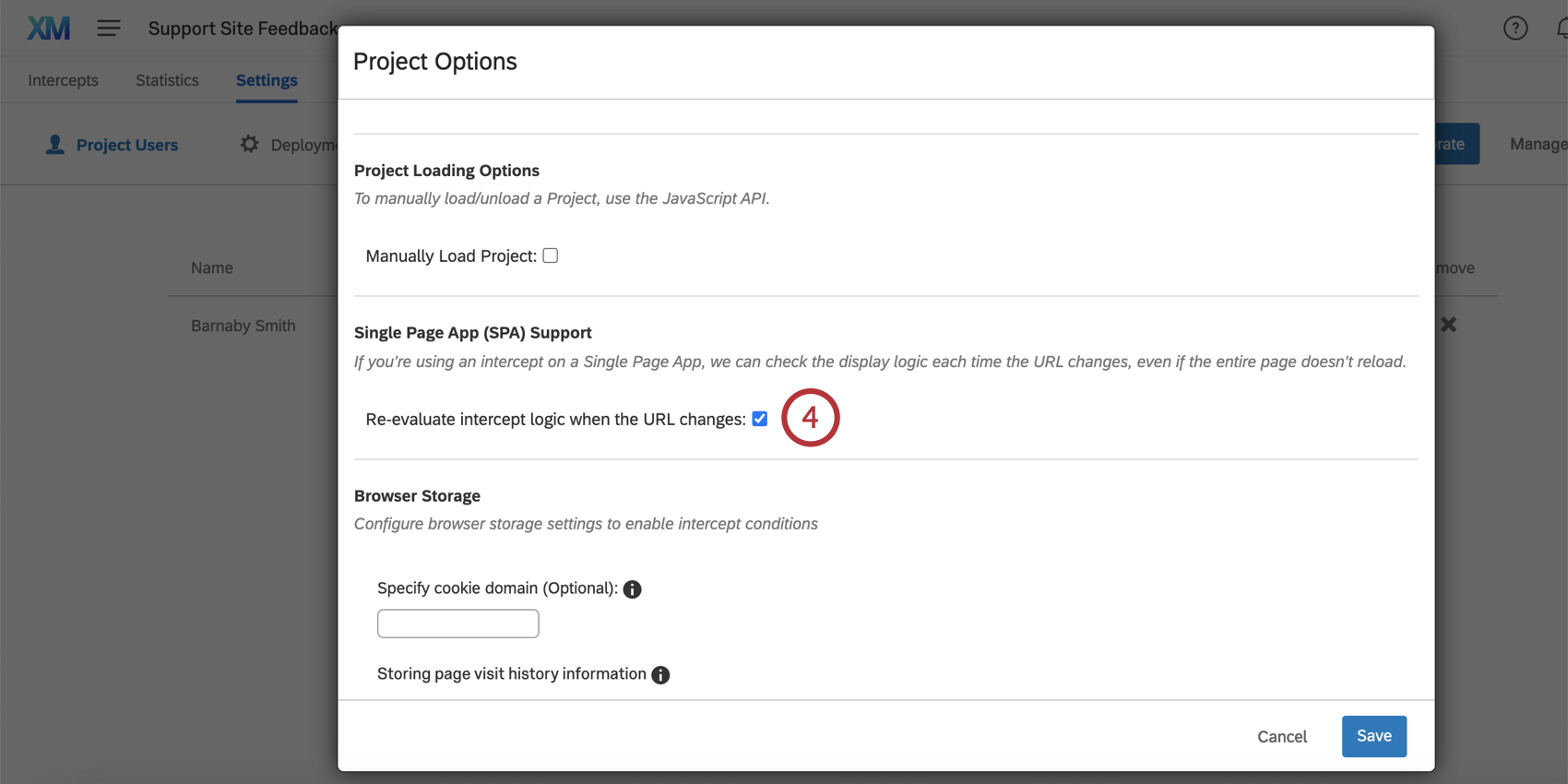Save the project options
Viewport: 1568px width, 784px height.
(1373, 736)
